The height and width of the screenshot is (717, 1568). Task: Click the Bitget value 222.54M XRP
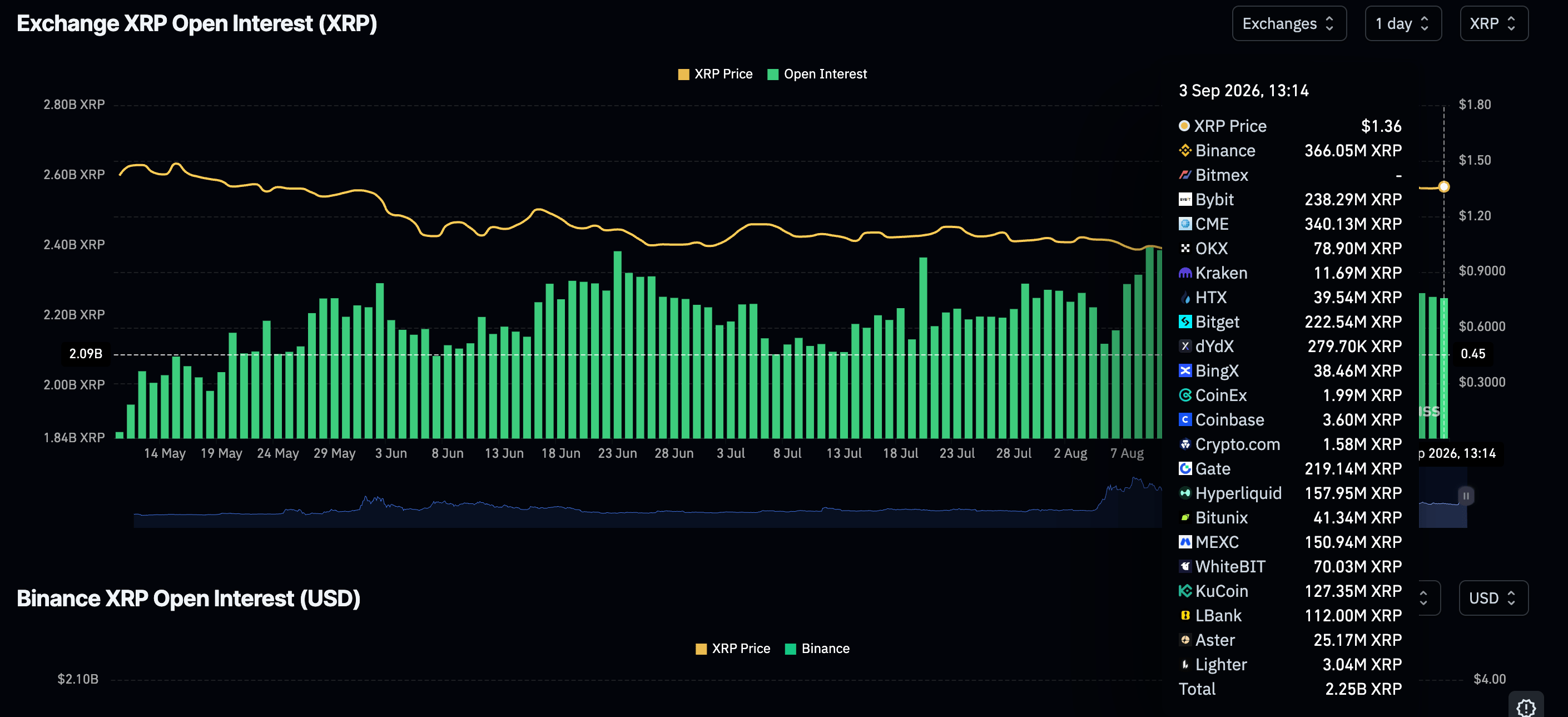tap(1353, 322)
